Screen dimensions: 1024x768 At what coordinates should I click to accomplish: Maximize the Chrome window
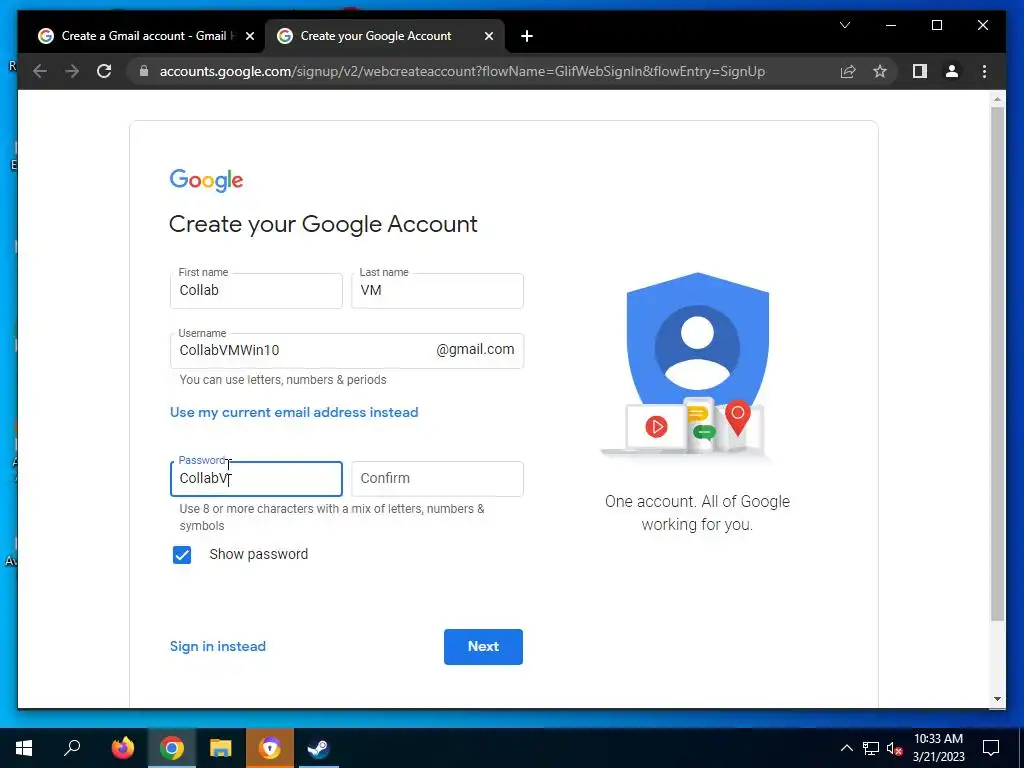click(x=936, y=25)
